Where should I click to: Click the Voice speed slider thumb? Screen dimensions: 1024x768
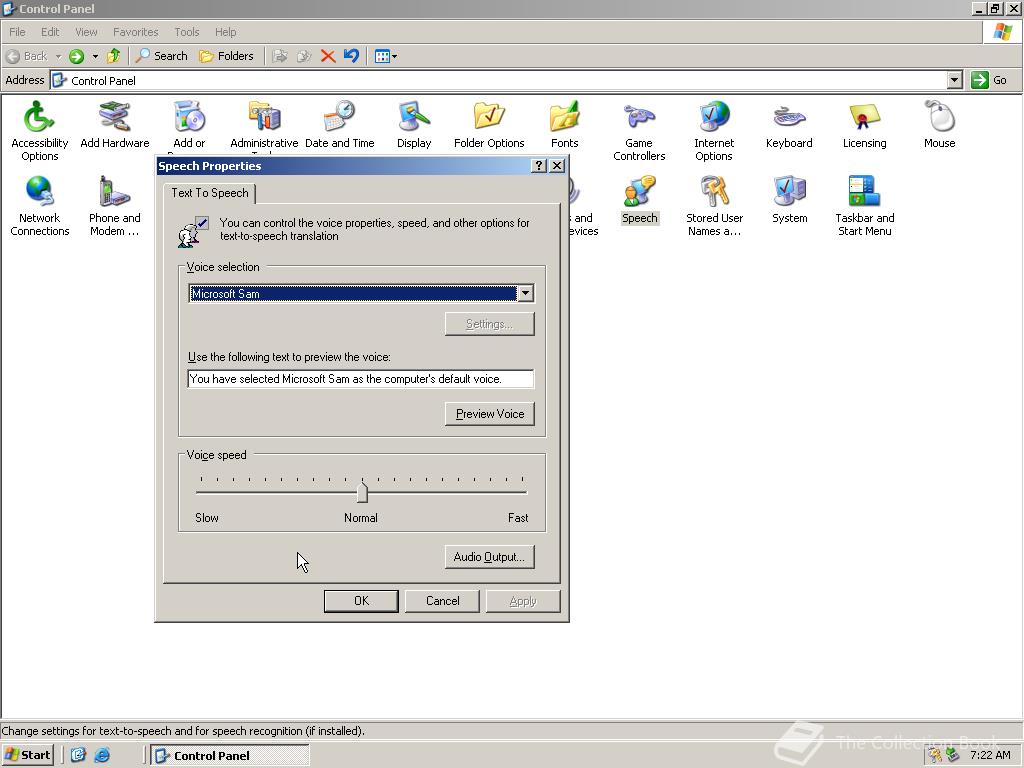(x=362, y=492)
